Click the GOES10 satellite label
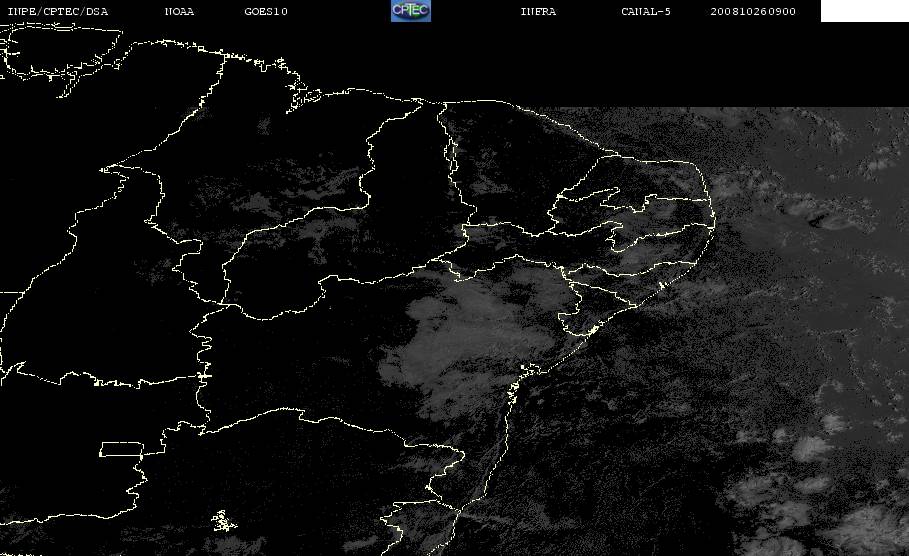Viewport: 909px width, 556px height. 266,12
